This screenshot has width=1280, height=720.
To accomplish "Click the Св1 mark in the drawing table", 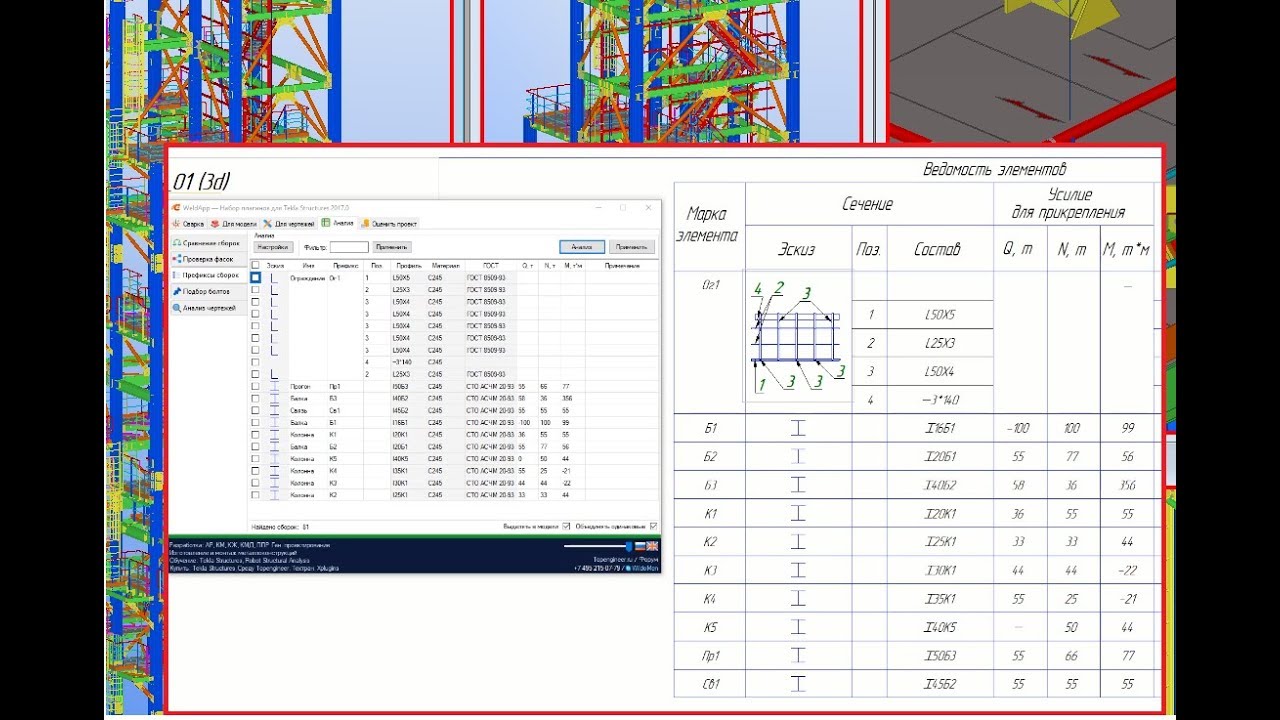I will [x=710, y=685].
